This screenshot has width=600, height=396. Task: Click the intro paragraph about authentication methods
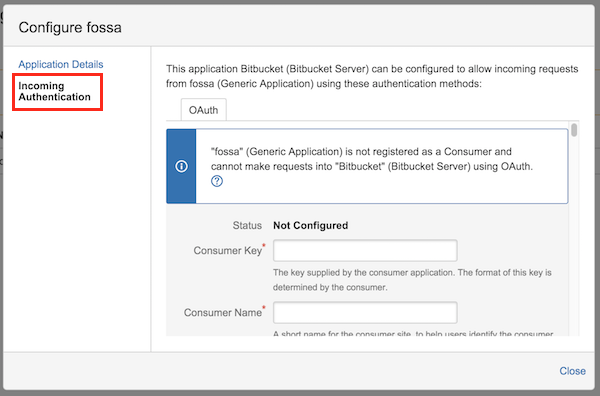pyautogui.click(x=372, y=76)
